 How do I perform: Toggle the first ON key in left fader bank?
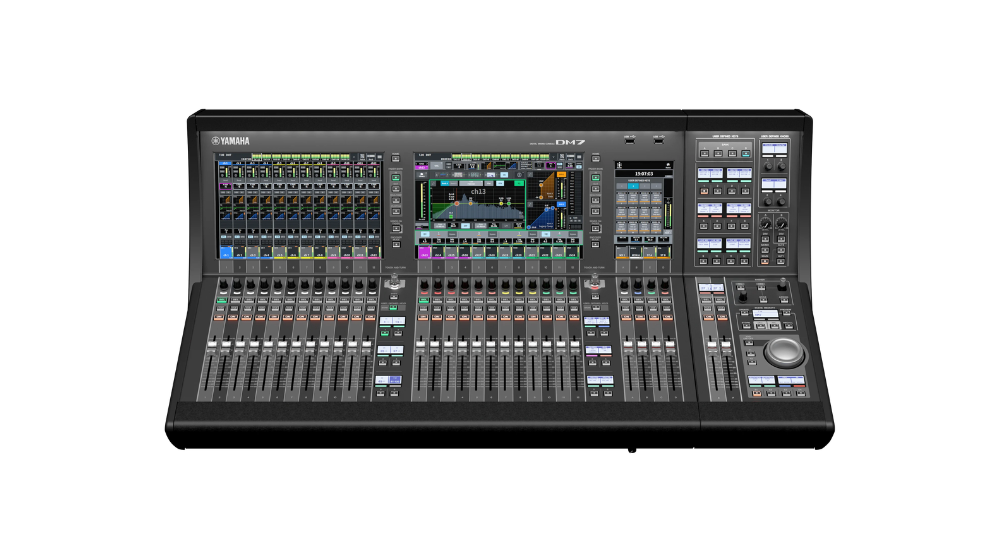[219, 317]
